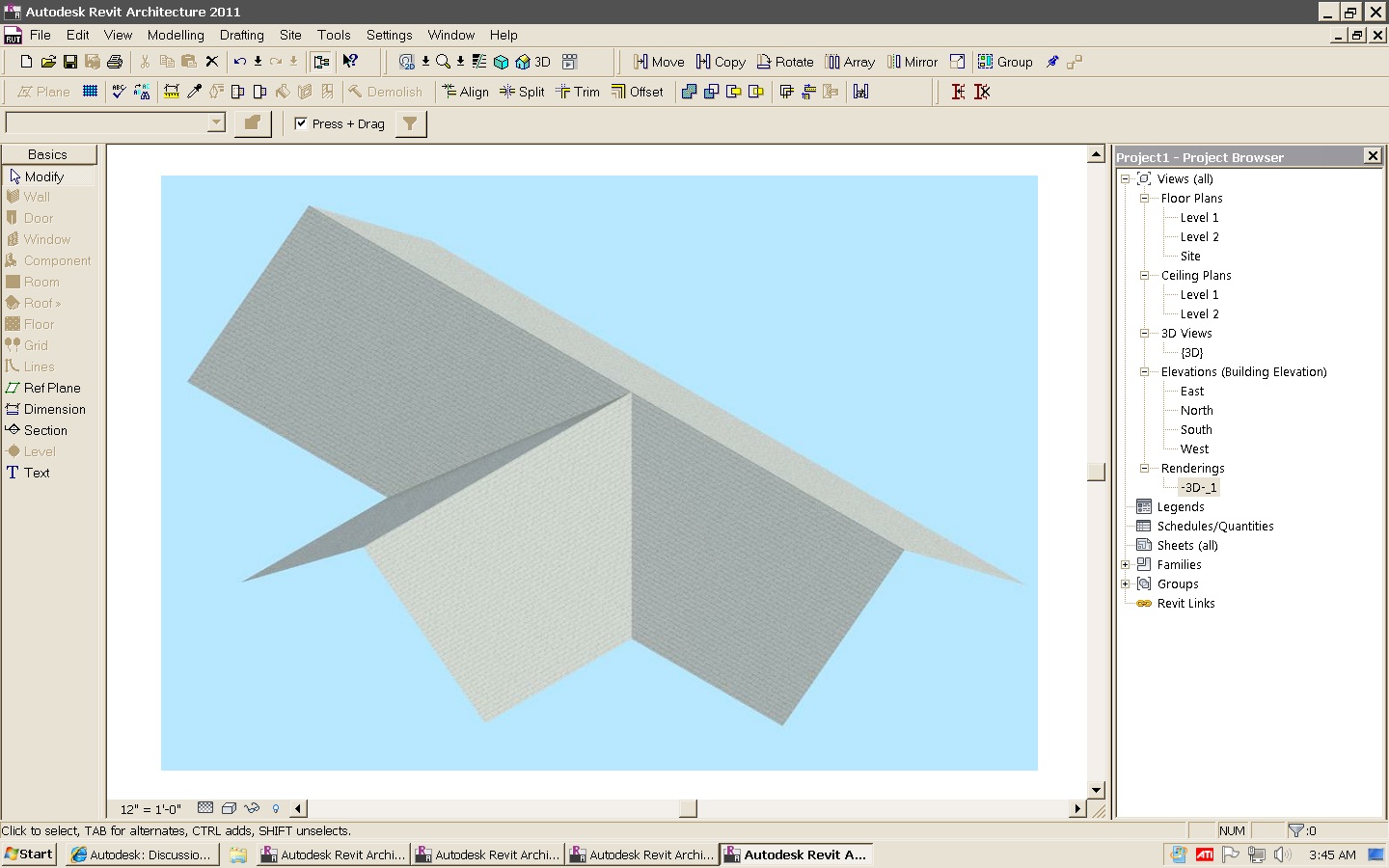1389x868 pixels.
Task: Click the Windows Start button
Action: coord(29,854)
